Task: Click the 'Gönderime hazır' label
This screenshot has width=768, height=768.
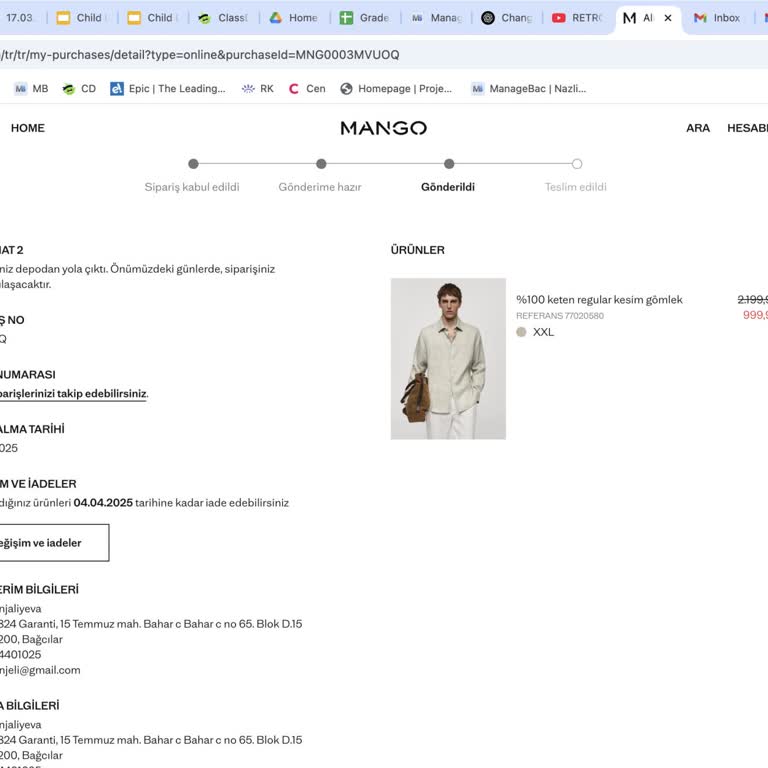Action: 320,187
